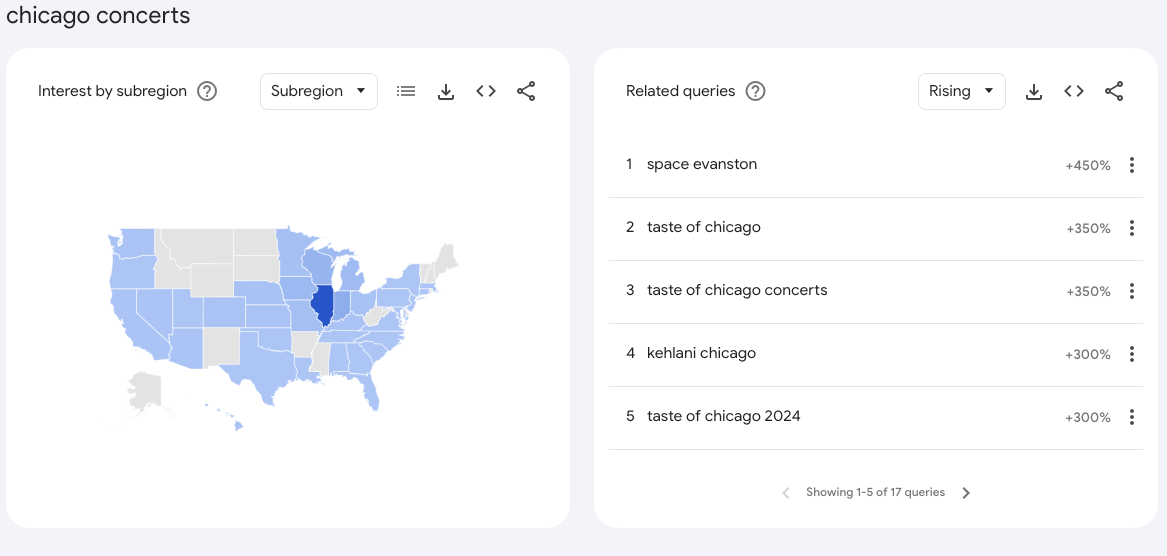The width and height of the screenshot is (1167, 556).
Task: Select Illinois on the map
Action: pos(322,305)
